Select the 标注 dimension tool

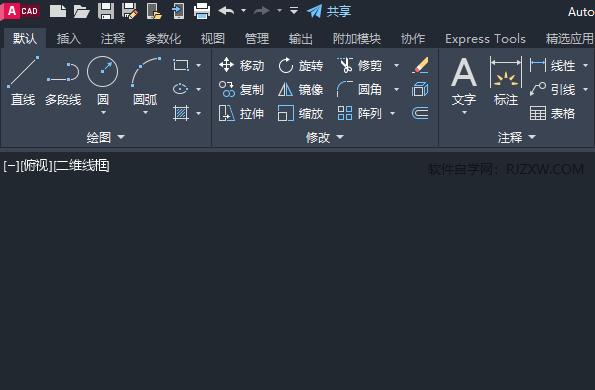coord(506,81)
